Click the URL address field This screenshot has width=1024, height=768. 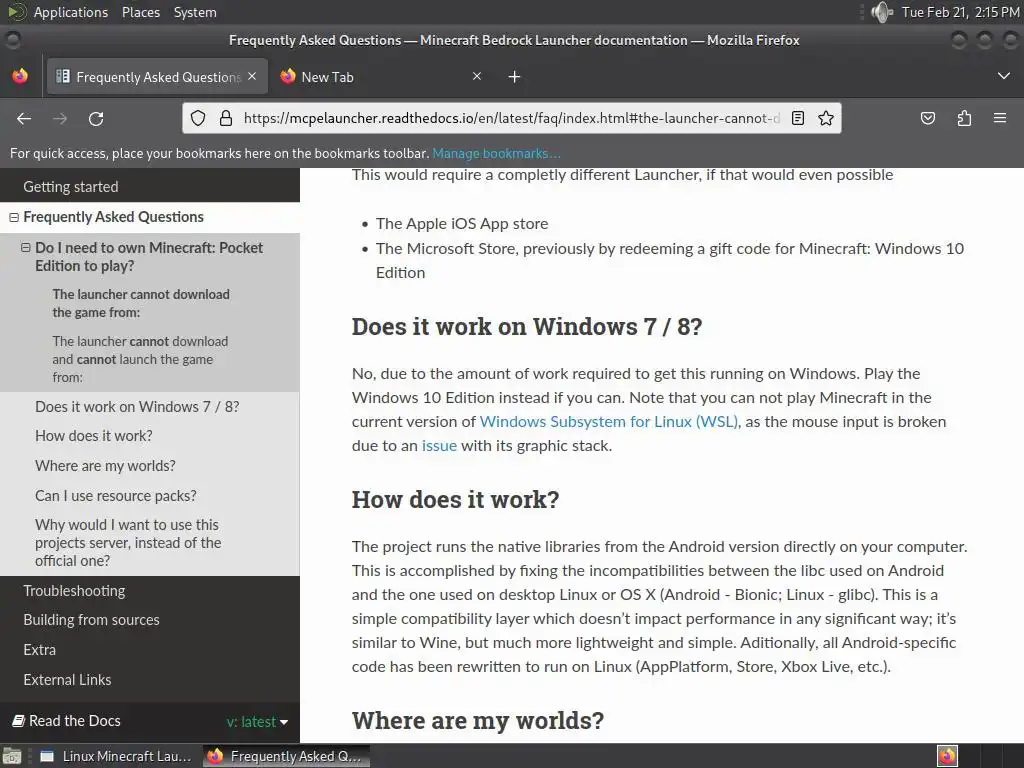coord(511,118)
